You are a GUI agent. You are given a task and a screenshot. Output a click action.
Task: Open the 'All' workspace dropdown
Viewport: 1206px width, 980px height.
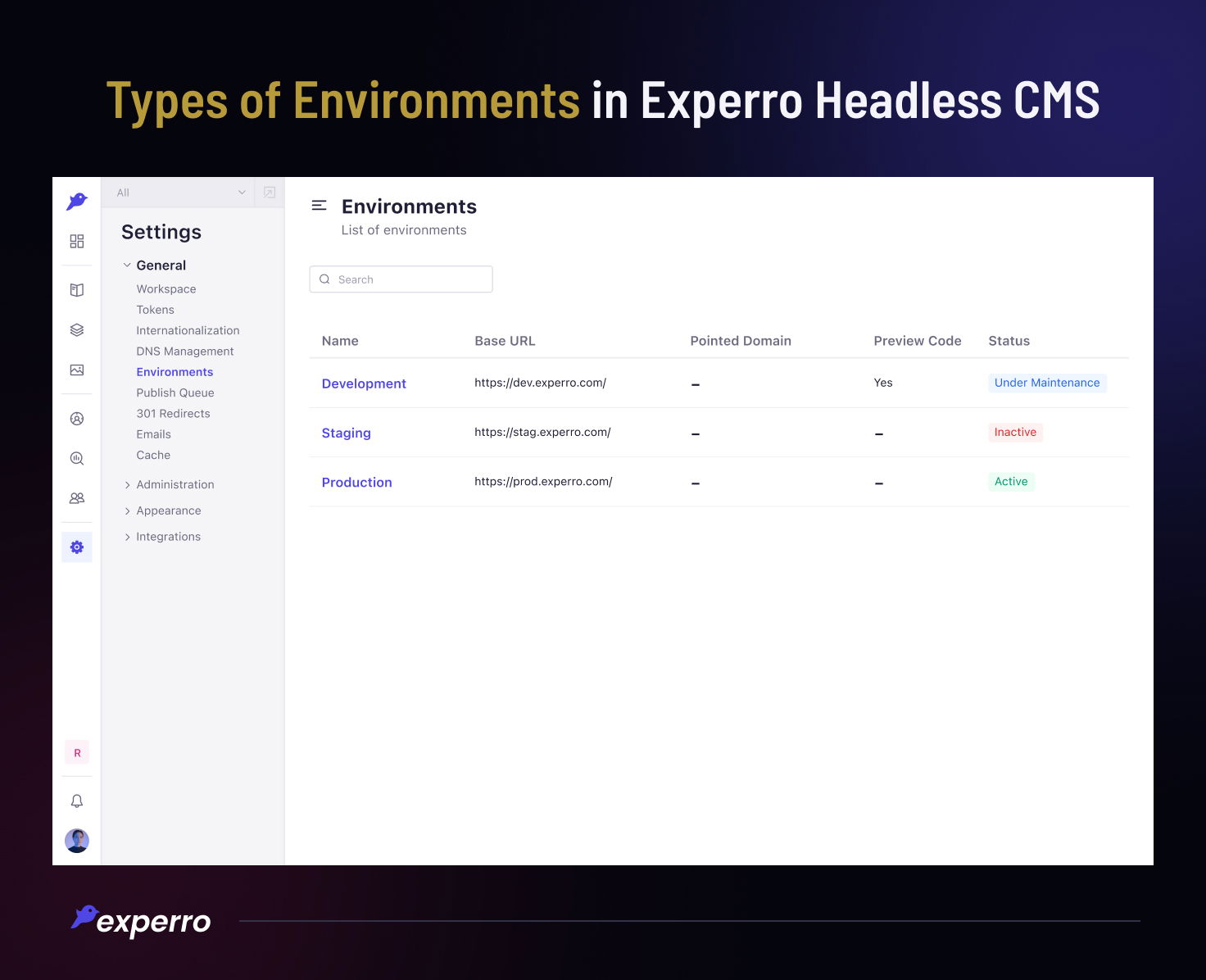180,193
